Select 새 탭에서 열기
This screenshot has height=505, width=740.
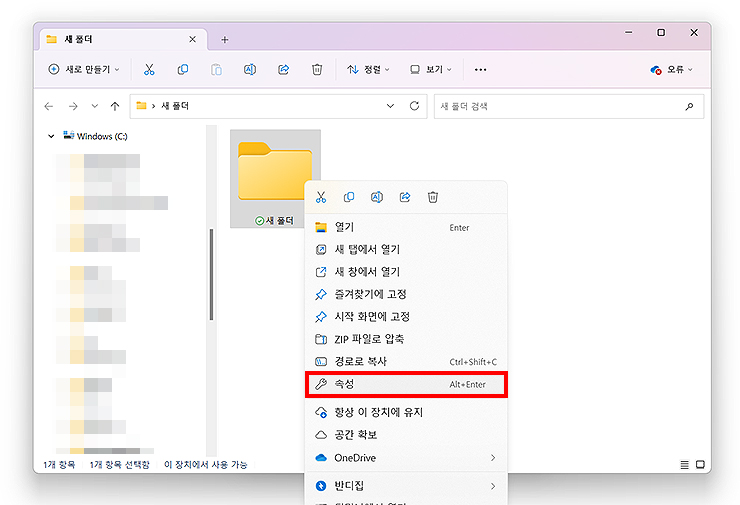[x=406, y=250]
